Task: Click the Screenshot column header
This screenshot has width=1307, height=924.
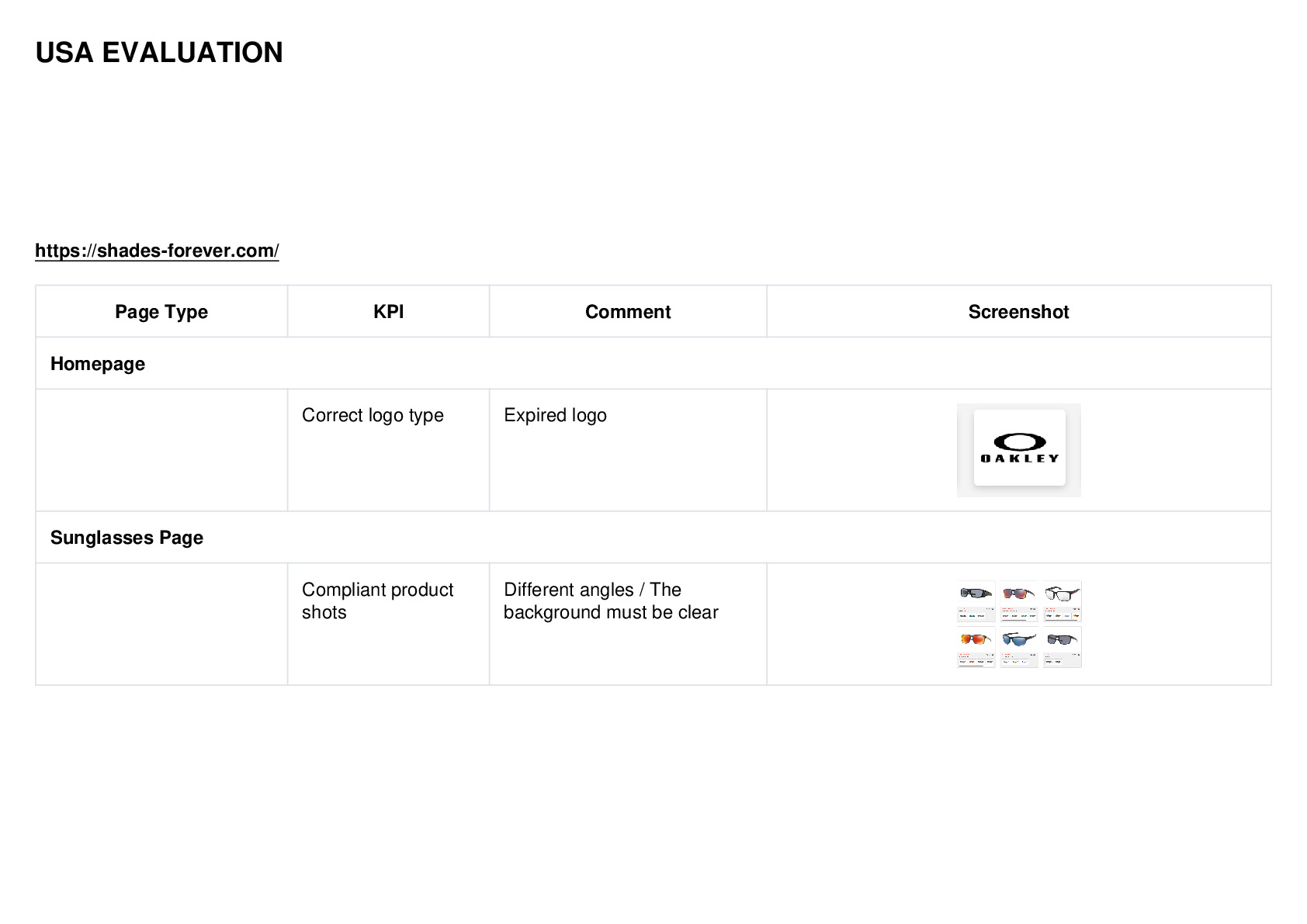Action: point(1018,312)
